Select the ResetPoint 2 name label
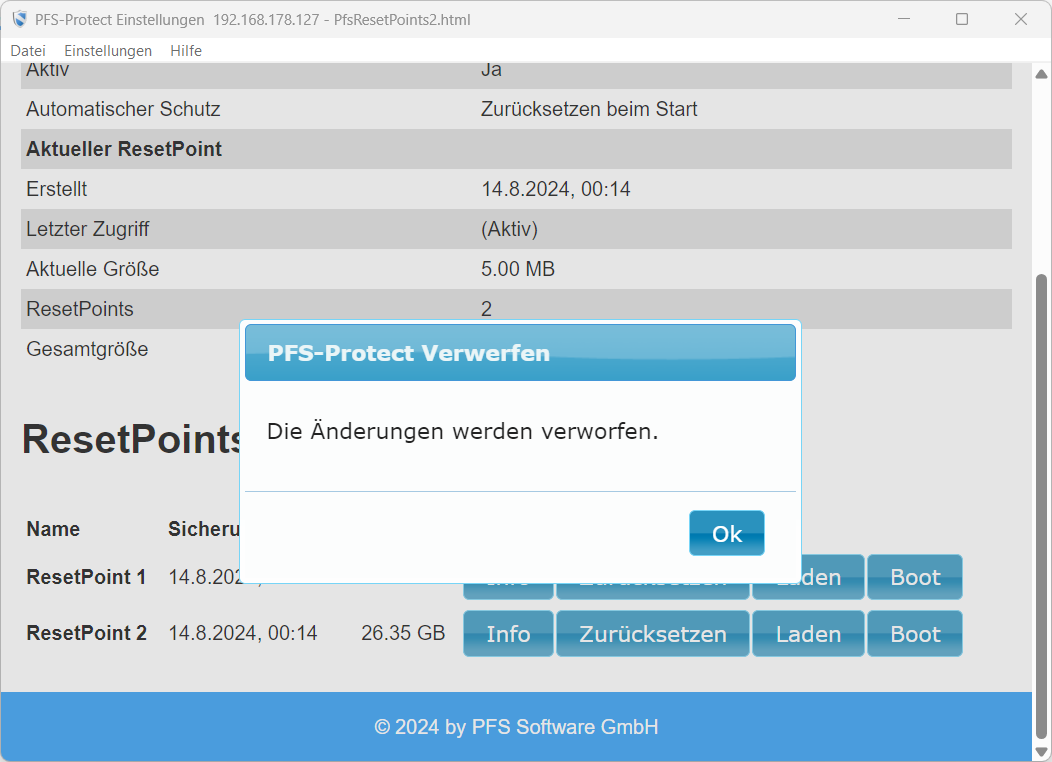This screenshot has height=762, width=1052. (86, 634)
